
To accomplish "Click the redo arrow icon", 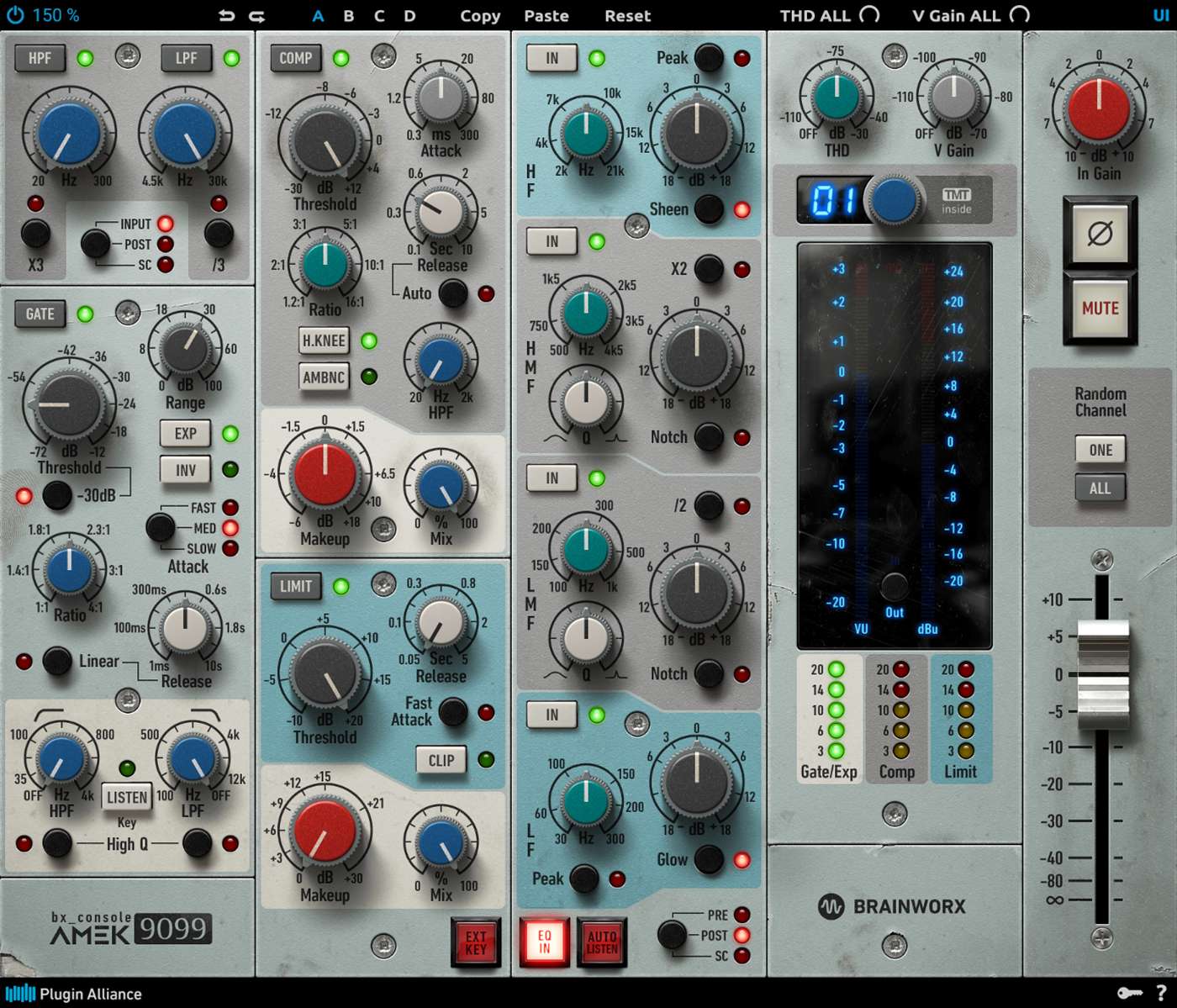I will (257, 15).
